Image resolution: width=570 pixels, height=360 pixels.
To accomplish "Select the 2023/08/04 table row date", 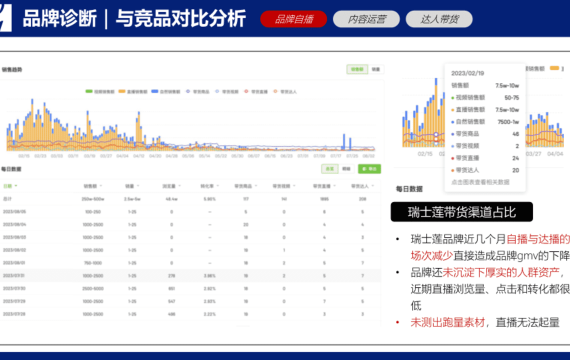I will pos(15,224).
